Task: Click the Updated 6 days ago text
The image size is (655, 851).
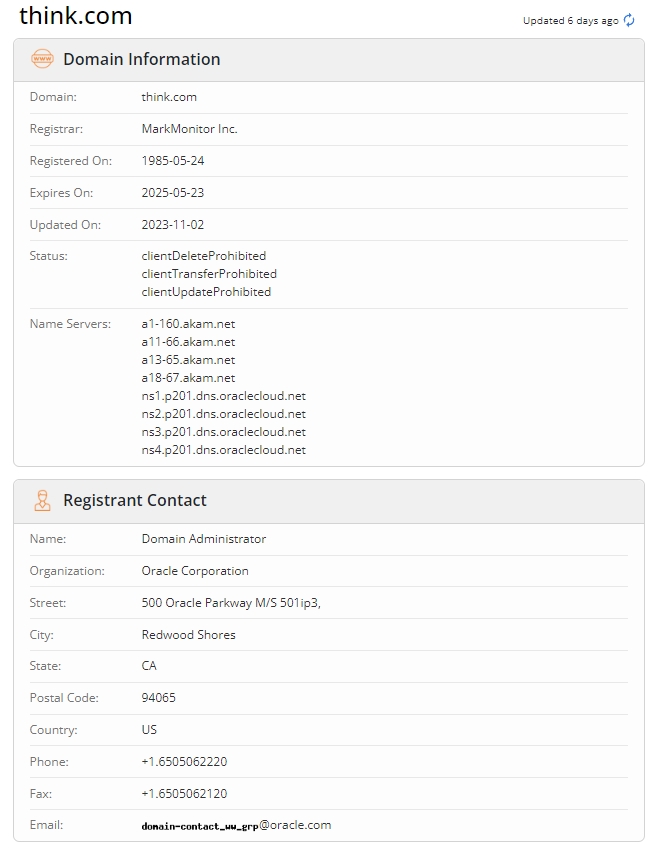Action: [570, 21]
